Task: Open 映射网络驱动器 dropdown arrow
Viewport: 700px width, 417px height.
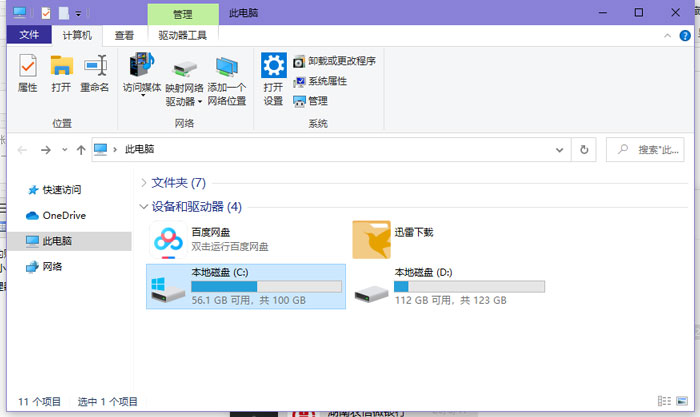Action: point(200,102)
